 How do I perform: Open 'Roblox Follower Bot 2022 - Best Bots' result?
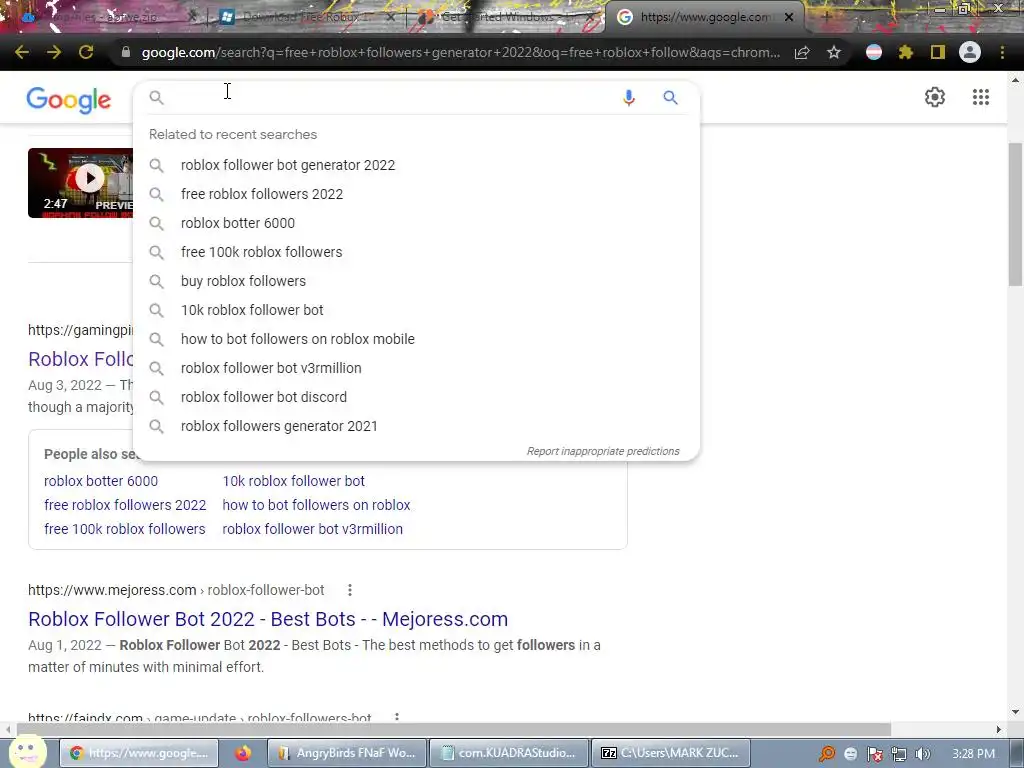point(268,619)
